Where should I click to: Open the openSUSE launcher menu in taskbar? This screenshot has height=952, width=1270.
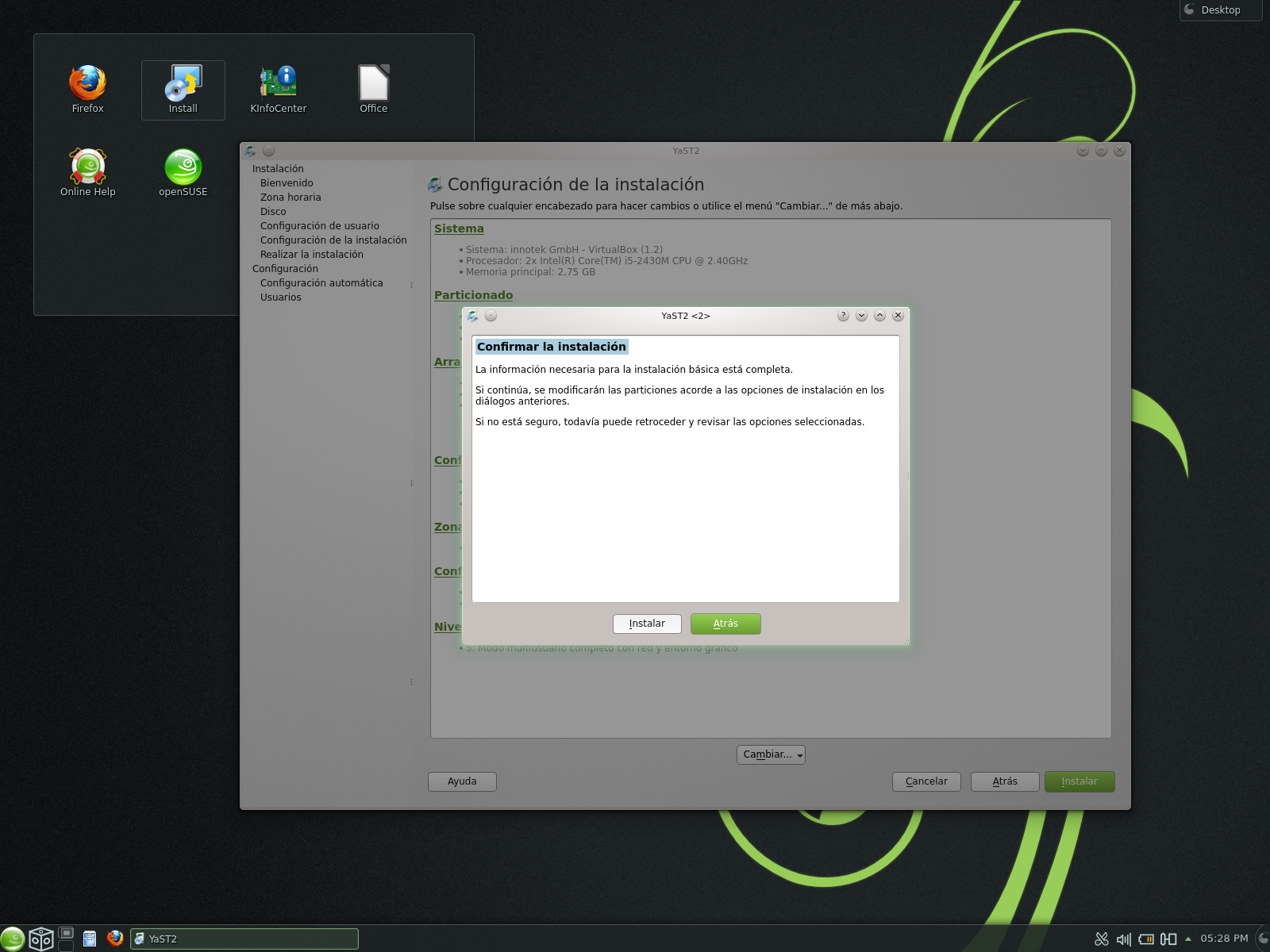[12, 939]
